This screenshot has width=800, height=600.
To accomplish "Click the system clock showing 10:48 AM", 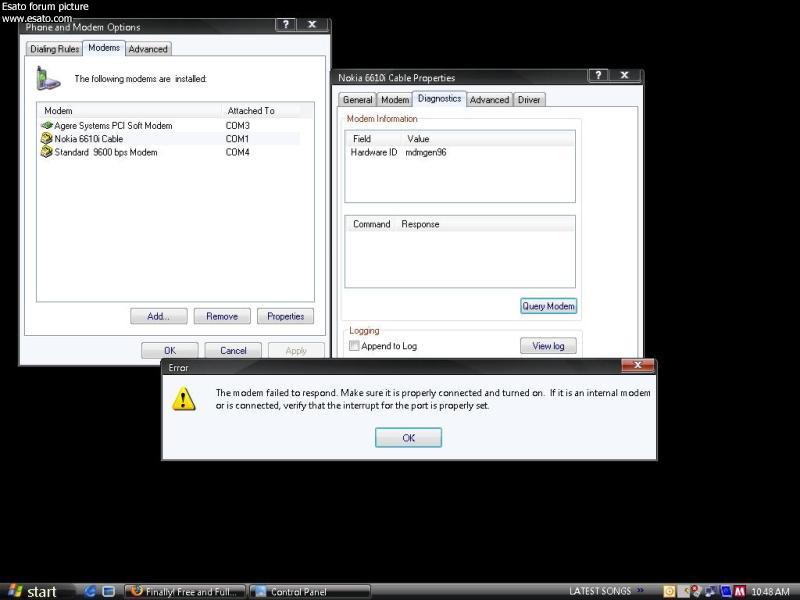I will click(770, 592).
